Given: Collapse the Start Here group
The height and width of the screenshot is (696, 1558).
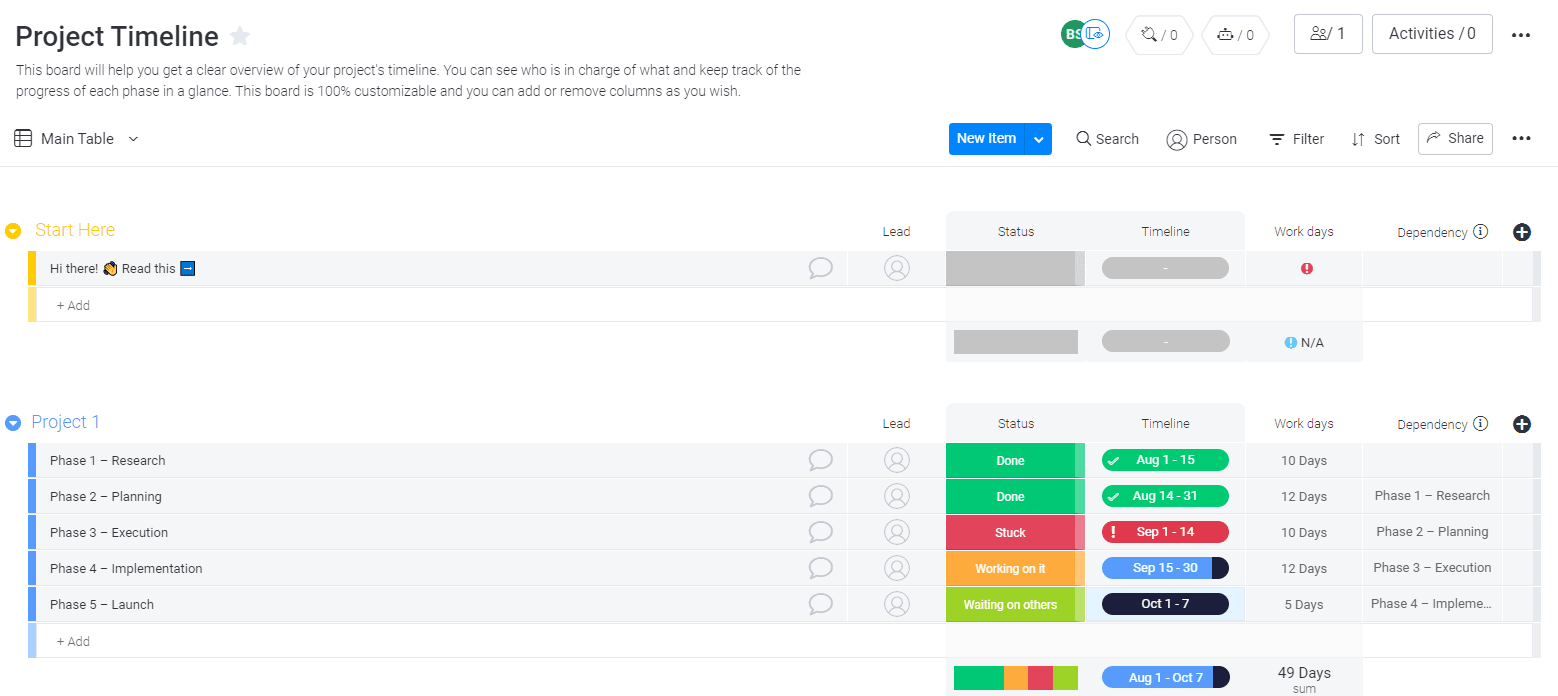Looking at the screenshot, I should coord(13,231).
